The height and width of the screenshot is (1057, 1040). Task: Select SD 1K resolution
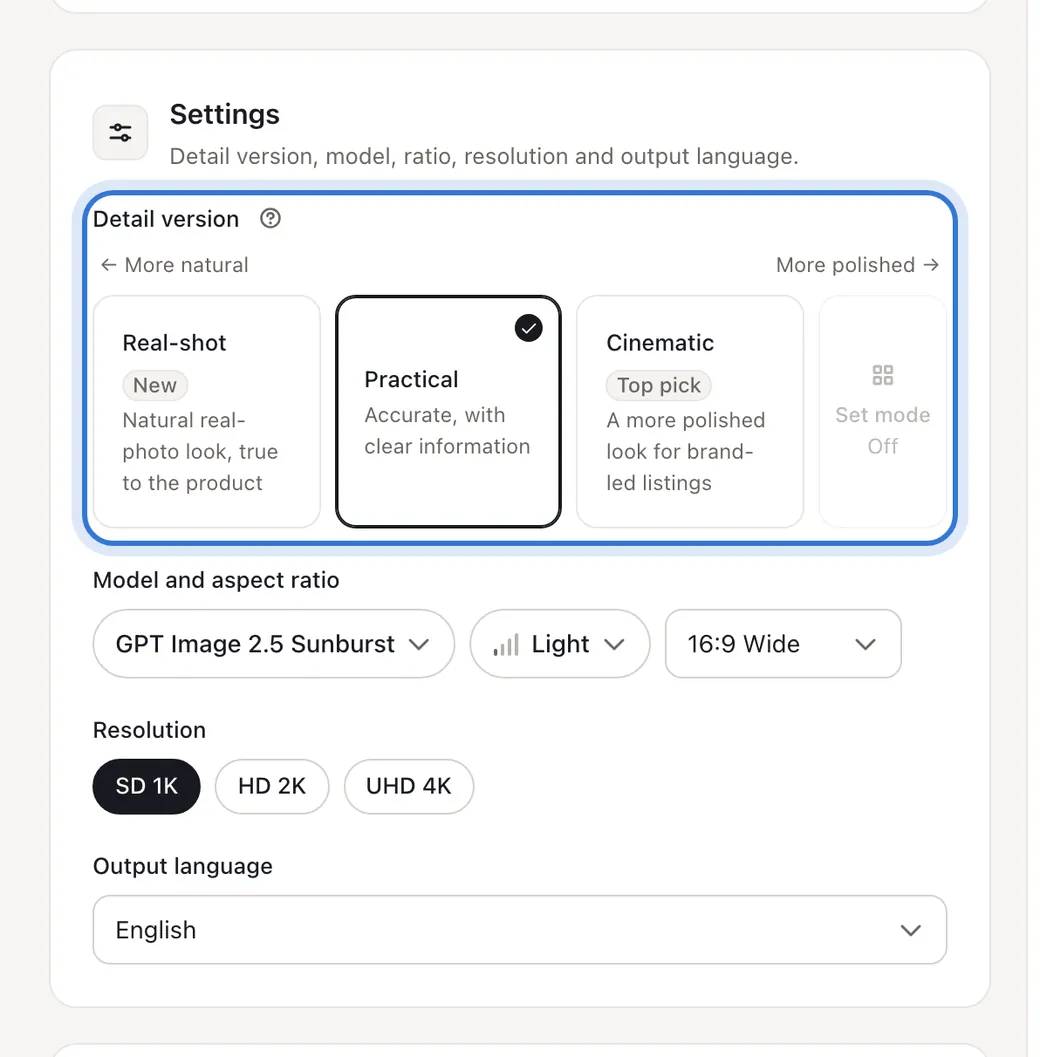click(146, 786)
